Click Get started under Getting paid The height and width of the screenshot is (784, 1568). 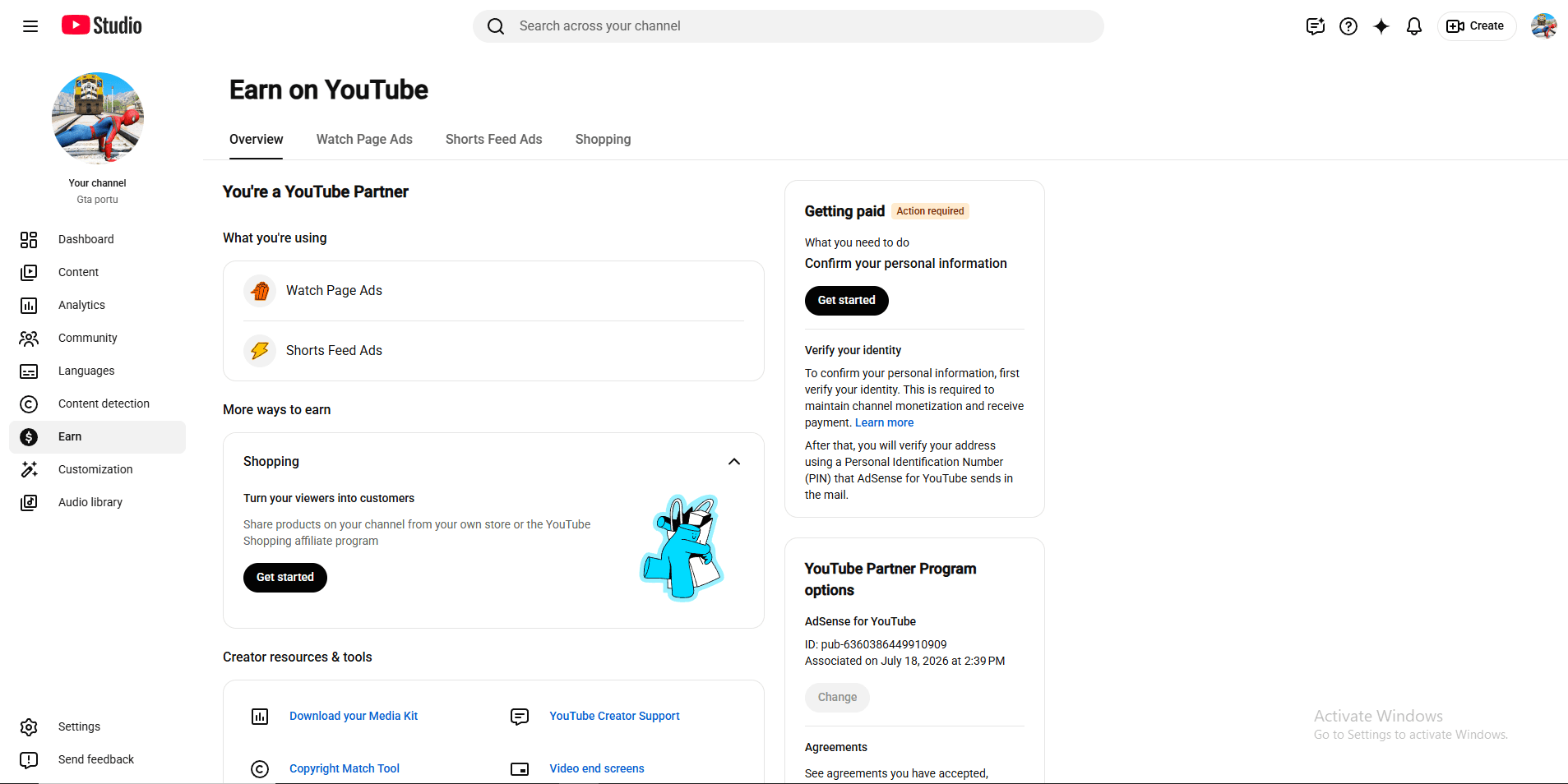point(846,301)
